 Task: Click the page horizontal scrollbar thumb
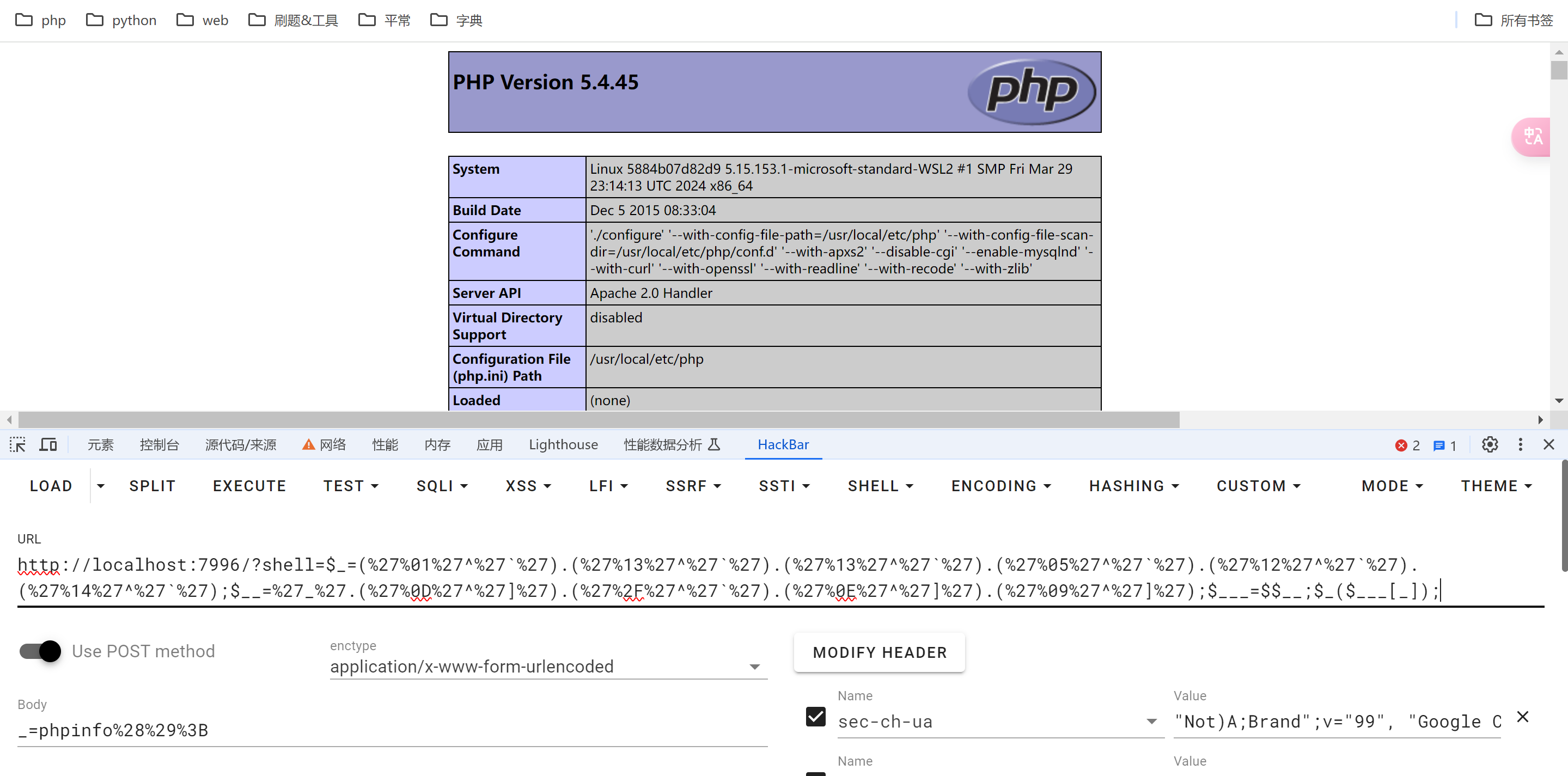599,420
